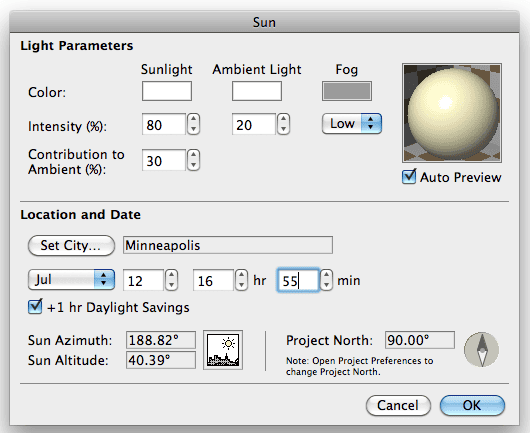This screenshot has height=433, width=530.
Task: Open the Jul month dropdown
Action: coord(71,280)
